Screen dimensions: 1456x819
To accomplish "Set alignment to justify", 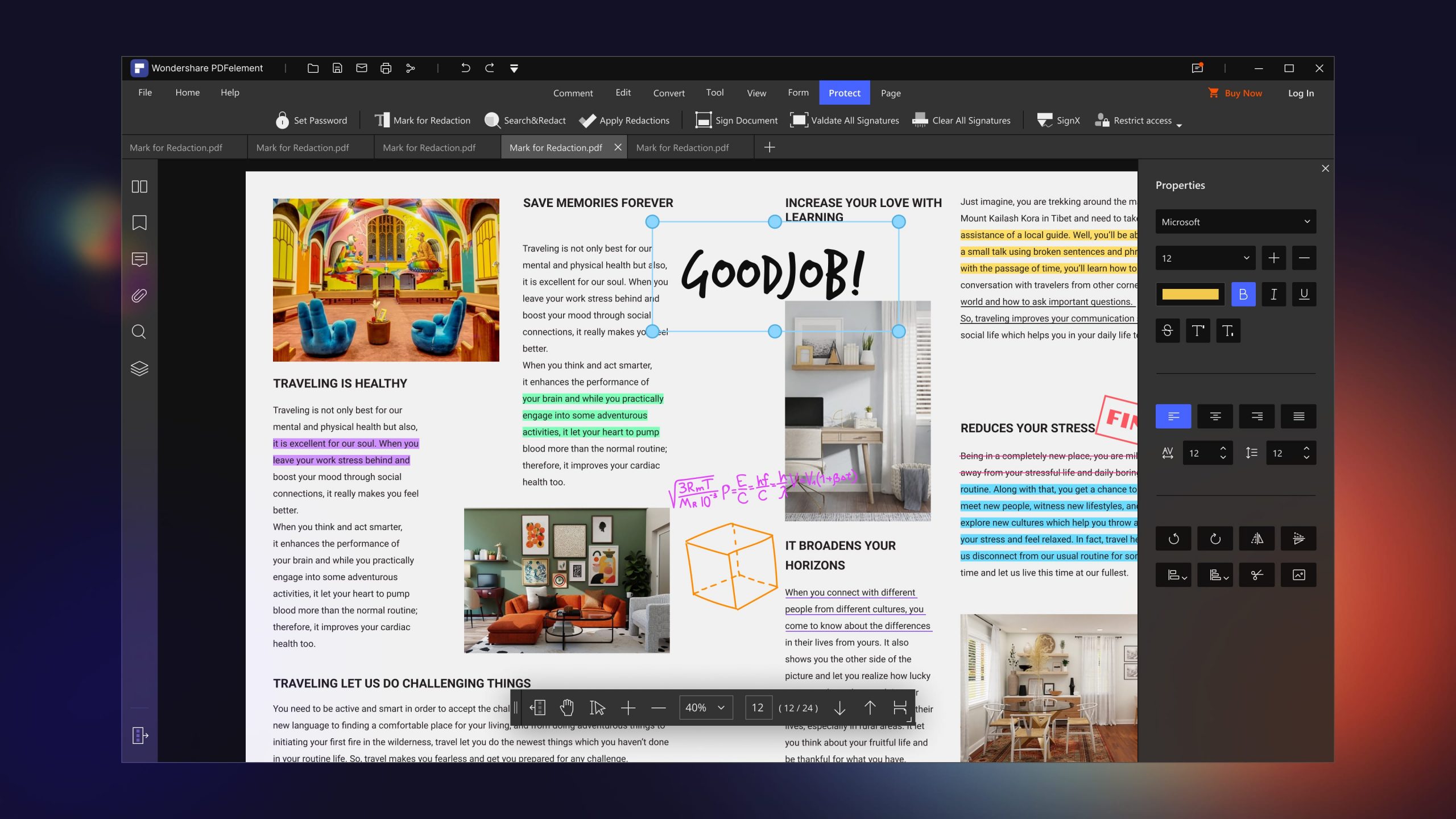I will [x=1298, y=416].
